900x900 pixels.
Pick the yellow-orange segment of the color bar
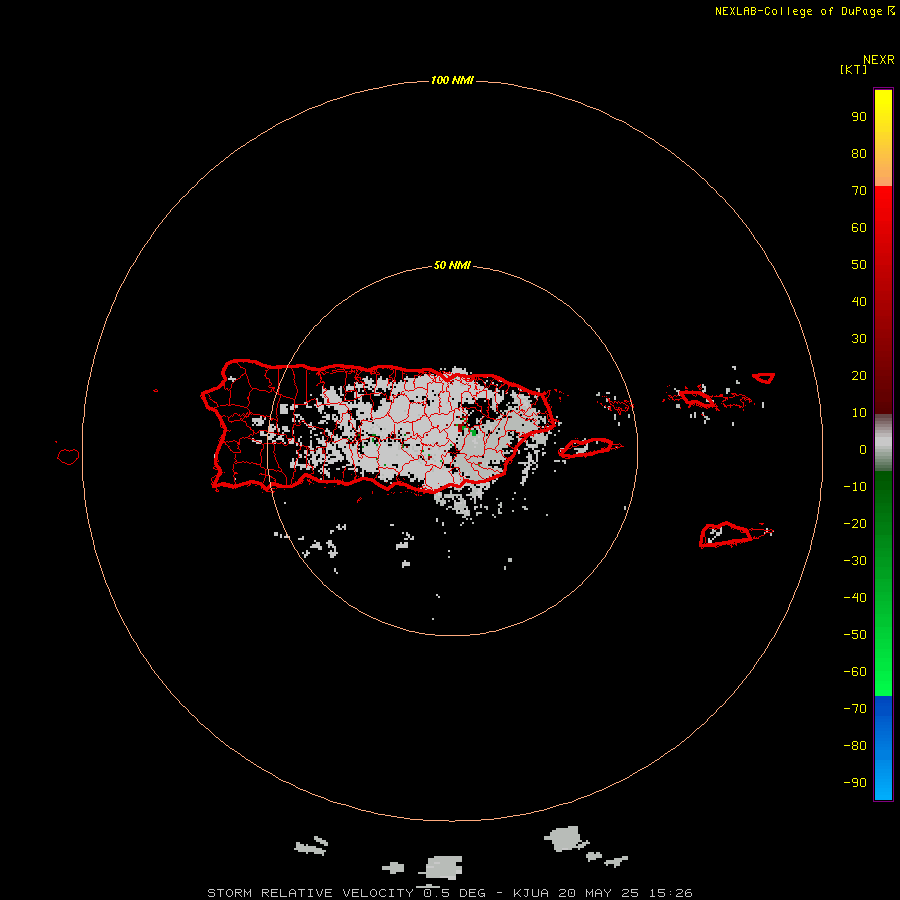click(883, 138)
